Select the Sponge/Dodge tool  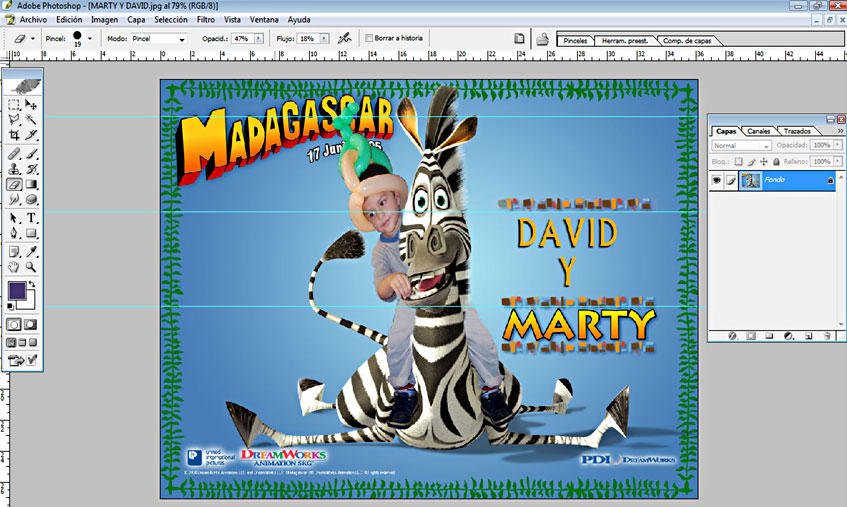coord(31,199)
